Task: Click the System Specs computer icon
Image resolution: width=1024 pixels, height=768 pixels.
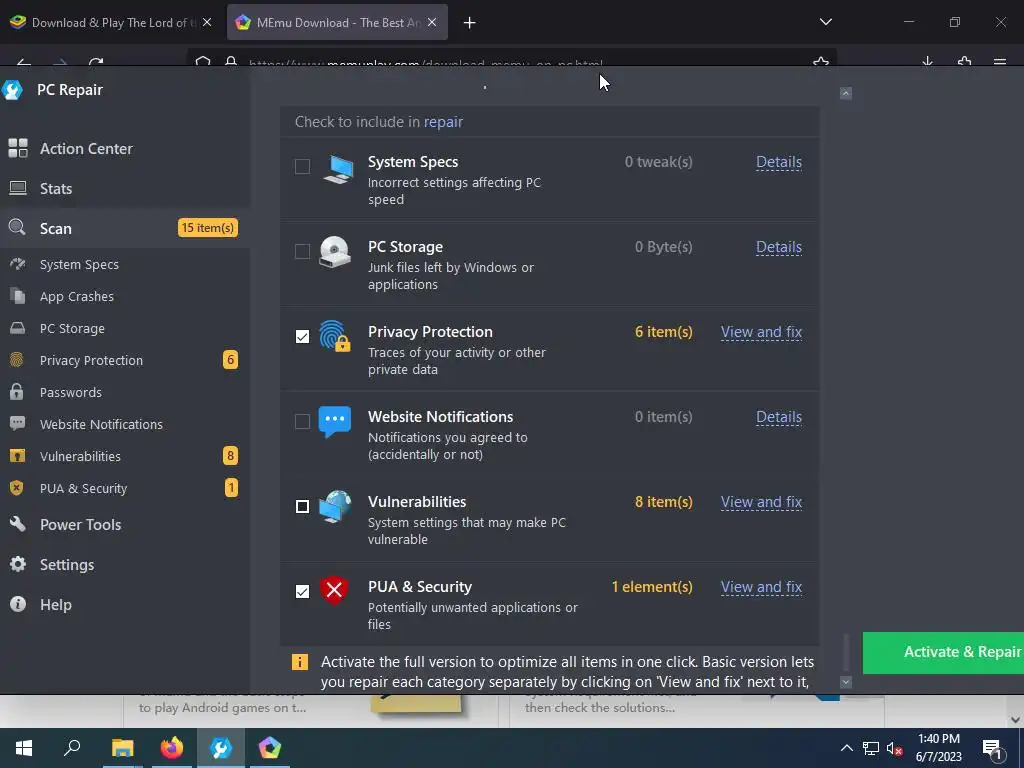Action: 338,169
